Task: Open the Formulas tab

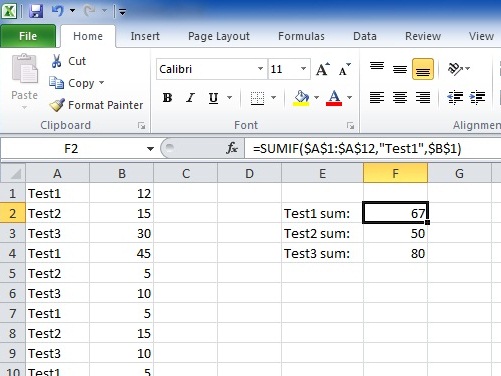Action: pyautogui.click(x=301, y=36)
